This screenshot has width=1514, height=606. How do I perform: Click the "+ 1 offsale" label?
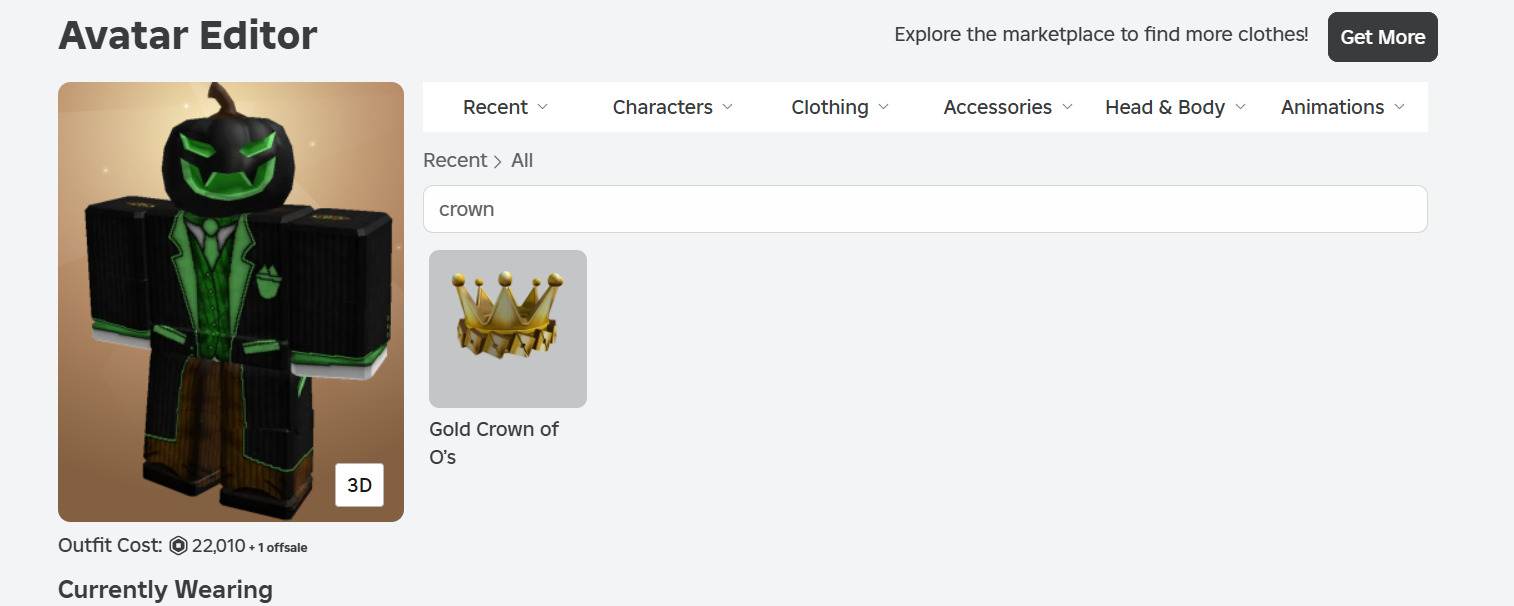click(x=278, y=547)
